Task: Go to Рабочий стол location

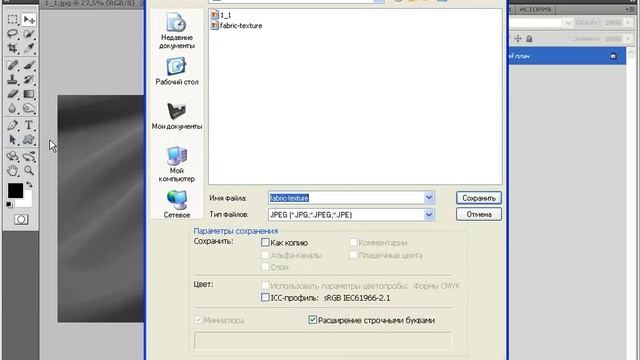Action: [177, 71]
